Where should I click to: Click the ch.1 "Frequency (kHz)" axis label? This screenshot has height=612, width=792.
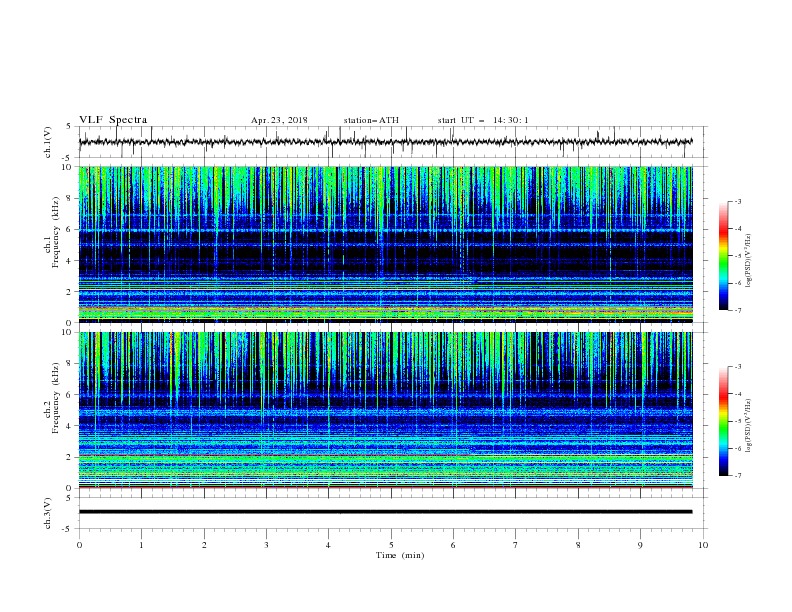(56, 232)
